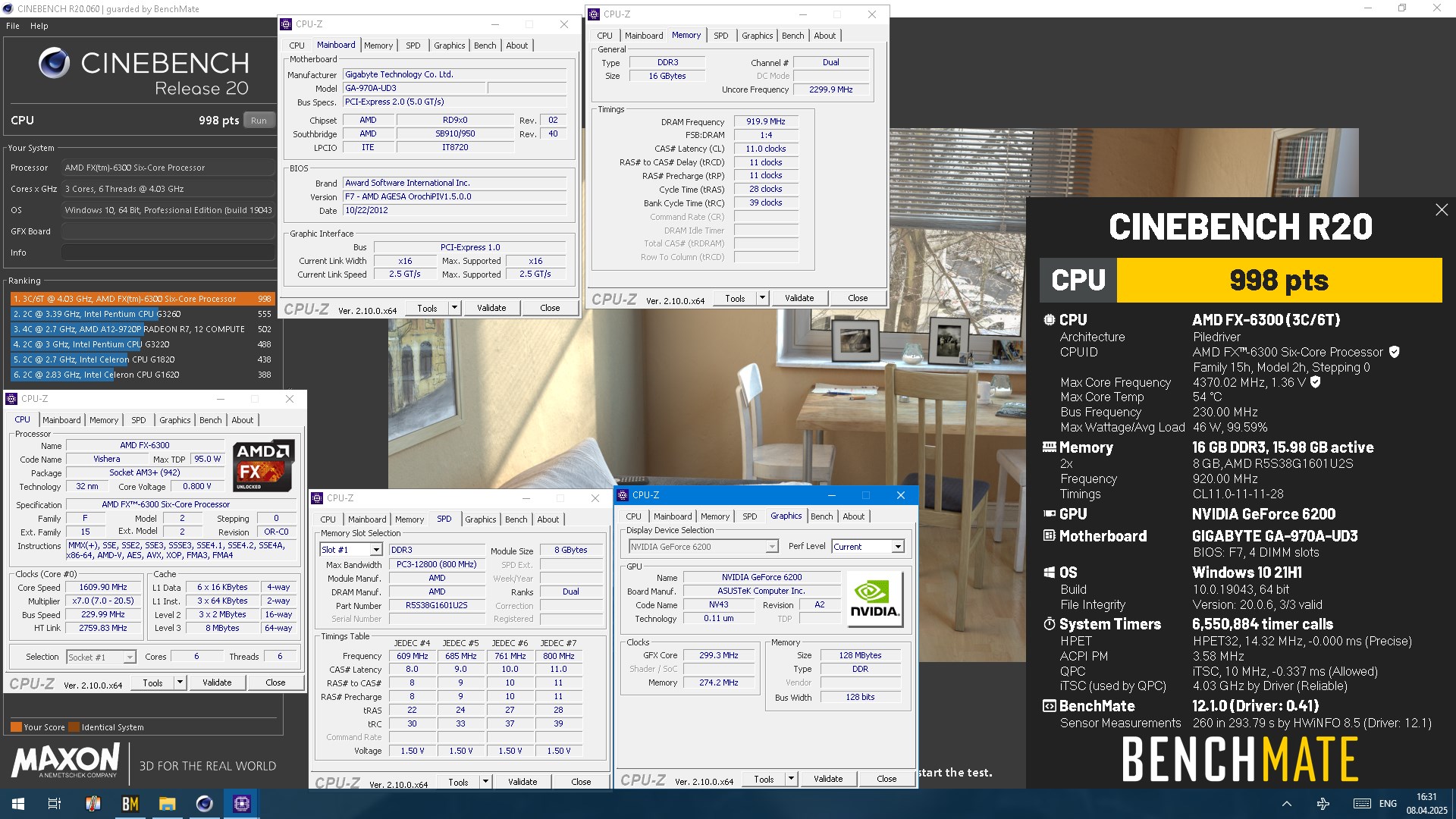
Task: Click the NVIDIA logo in the CPU-Z Graphics window
Action: (875, 599)
